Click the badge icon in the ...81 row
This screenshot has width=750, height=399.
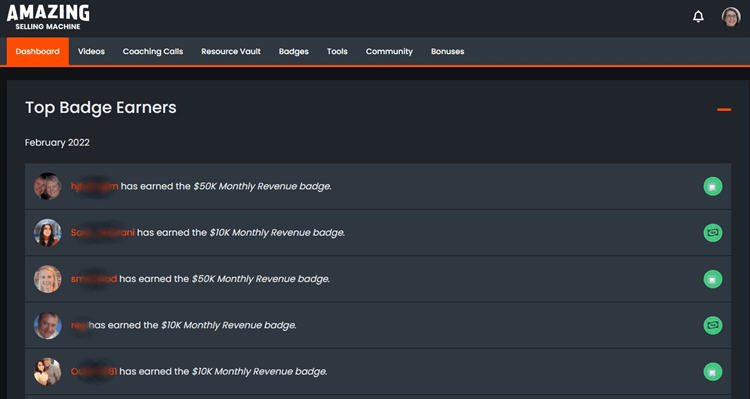coord(713,372)
